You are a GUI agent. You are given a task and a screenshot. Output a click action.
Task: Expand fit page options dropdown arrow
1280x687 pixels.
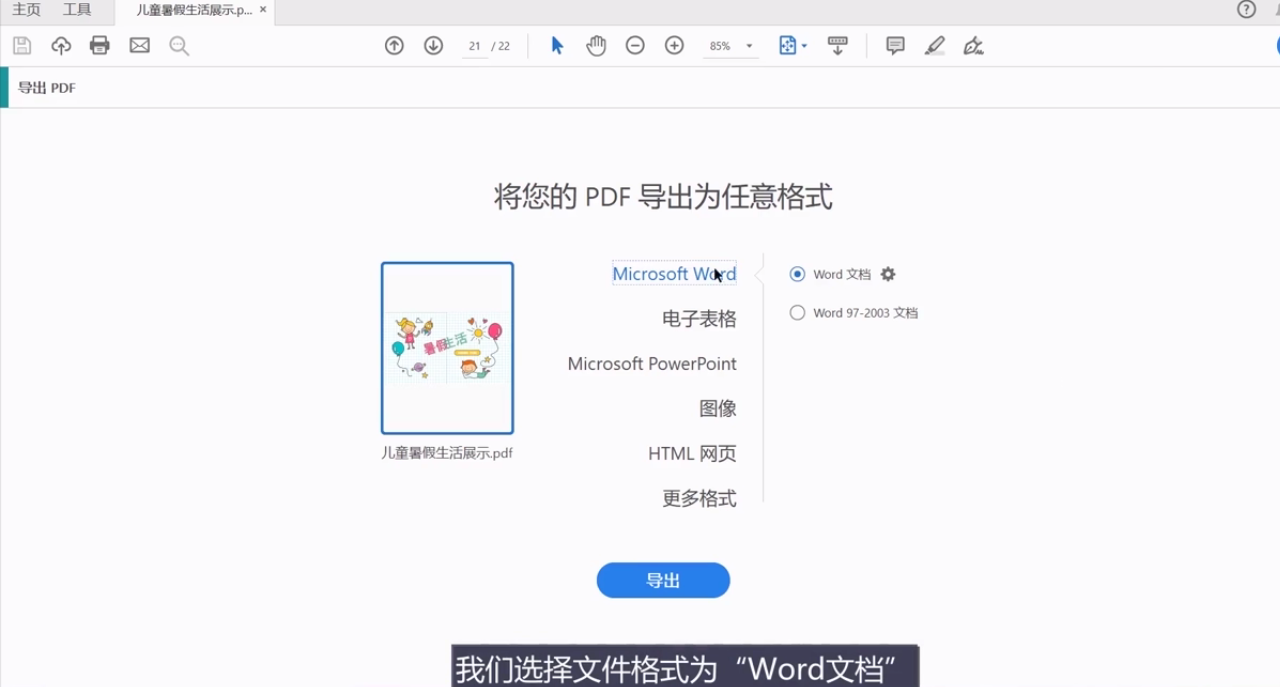pos(804,46)
